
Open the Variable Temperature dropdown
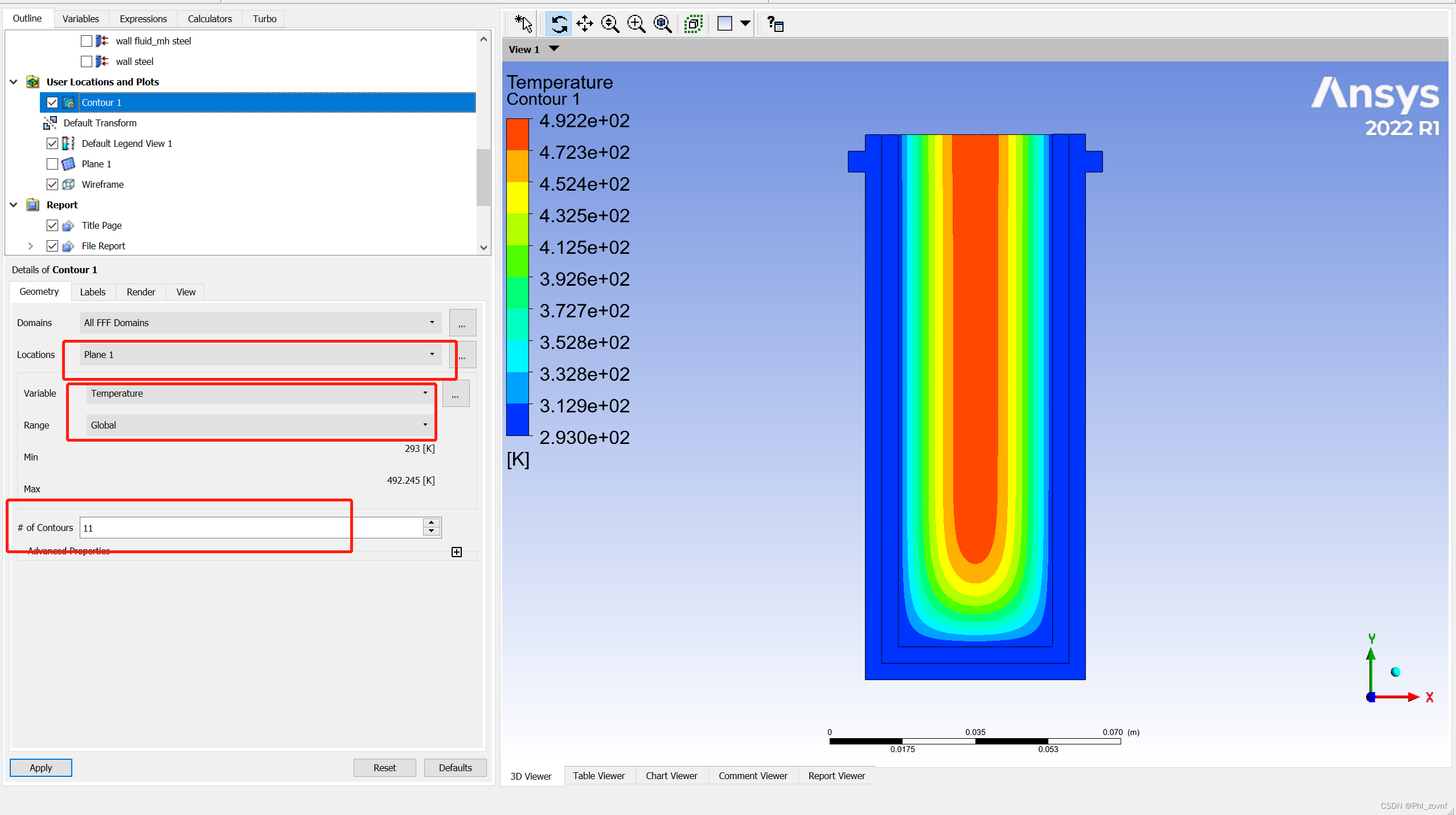coord(259,393)
